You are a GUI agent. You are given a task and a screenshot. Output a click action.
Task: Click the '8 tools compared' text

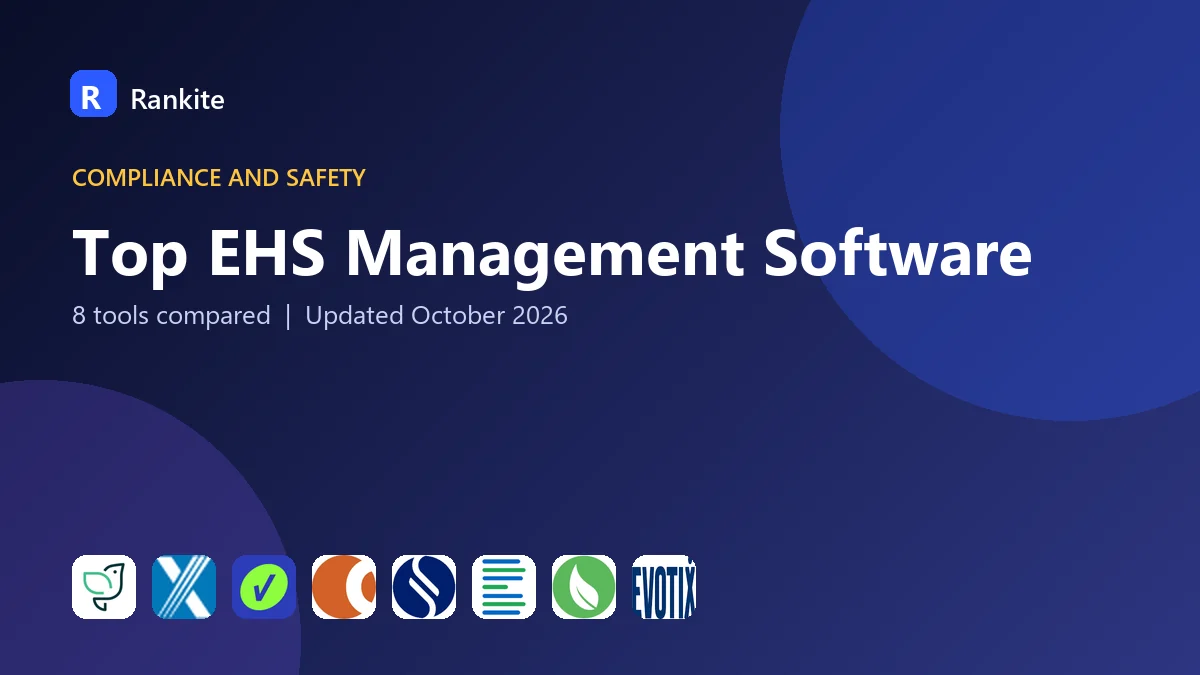pyautogui.click(x=171, y=316)
